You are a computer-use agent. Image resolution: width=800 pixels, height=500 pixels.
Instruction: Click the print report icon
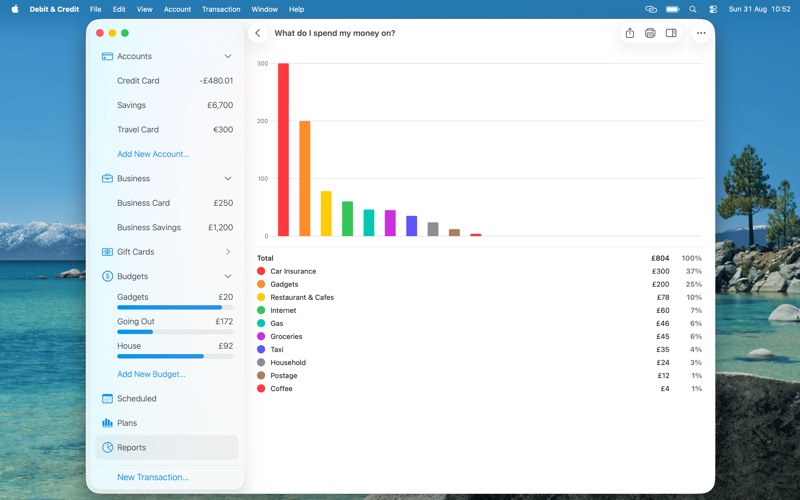click(650, 33)
